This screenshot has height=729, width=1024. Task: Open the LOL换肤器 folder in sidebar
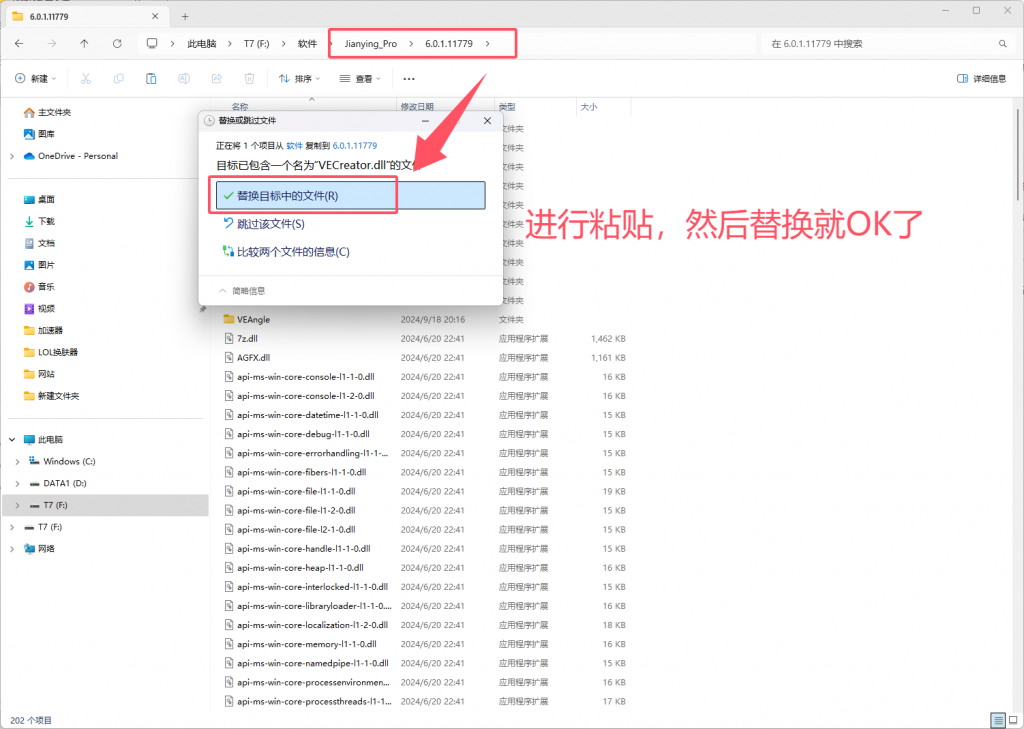tap(51, 352)
